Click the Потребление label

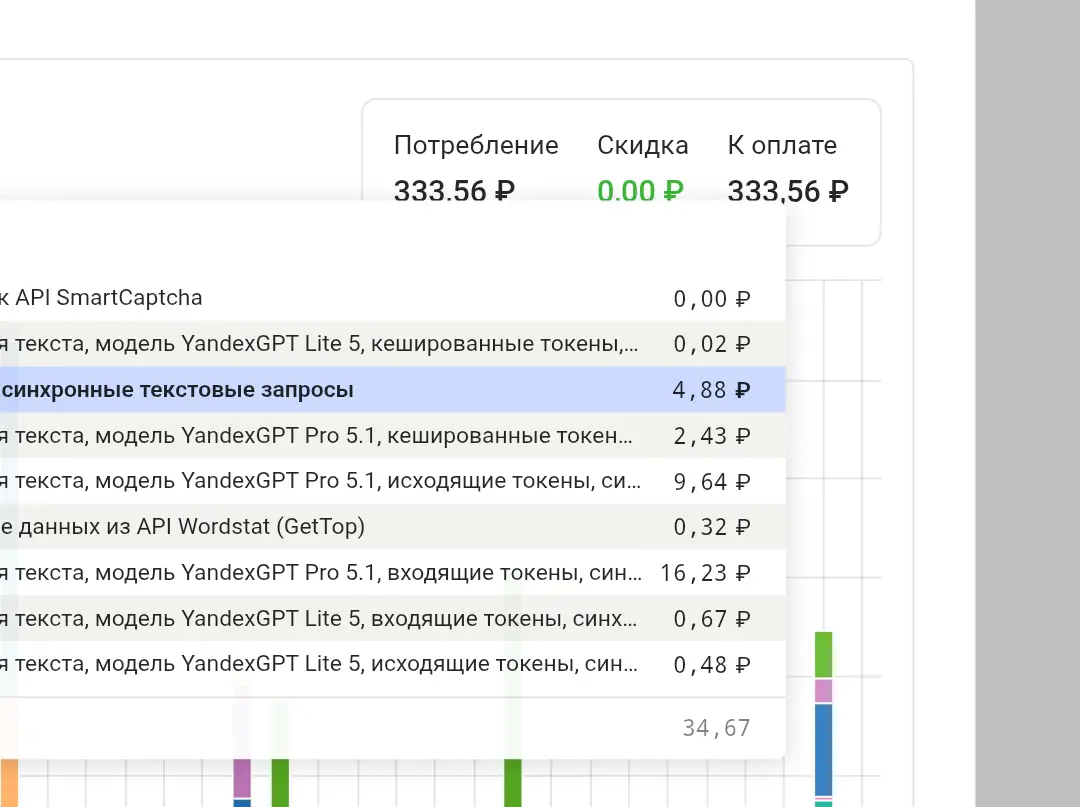(x=476, y=145)
